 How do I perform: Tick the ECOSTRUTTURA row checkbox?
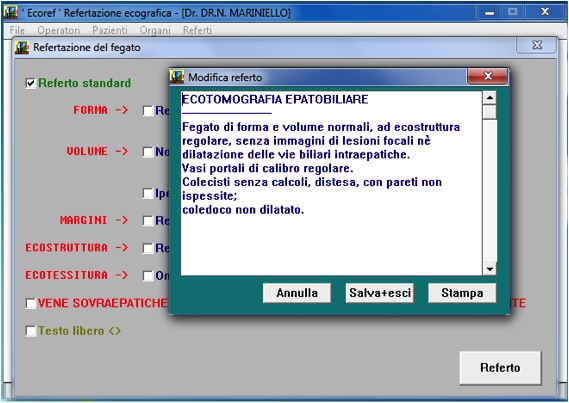(148, 248)
